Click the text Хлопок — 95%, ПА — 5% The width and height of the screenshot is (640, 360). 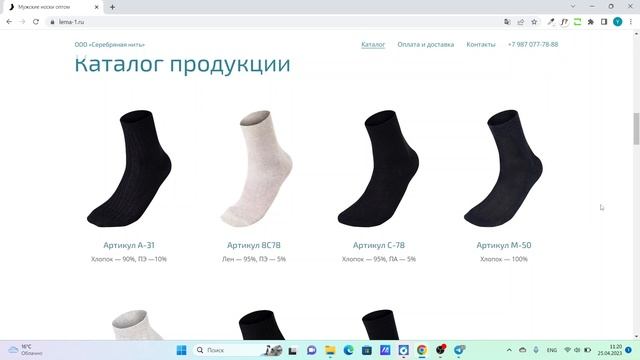(x=379, y=259)
